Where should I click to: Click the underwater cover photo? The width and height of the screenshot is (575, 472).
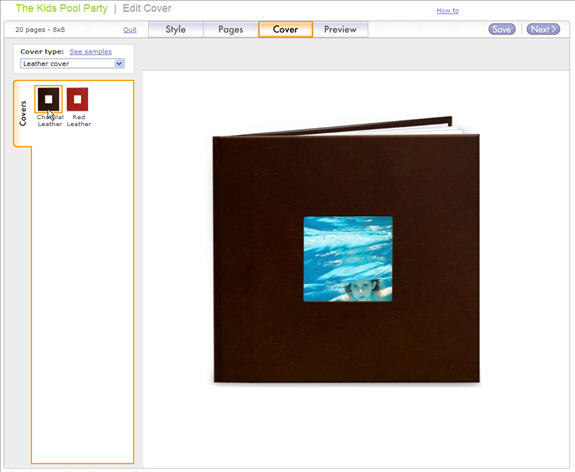(348, 259)
